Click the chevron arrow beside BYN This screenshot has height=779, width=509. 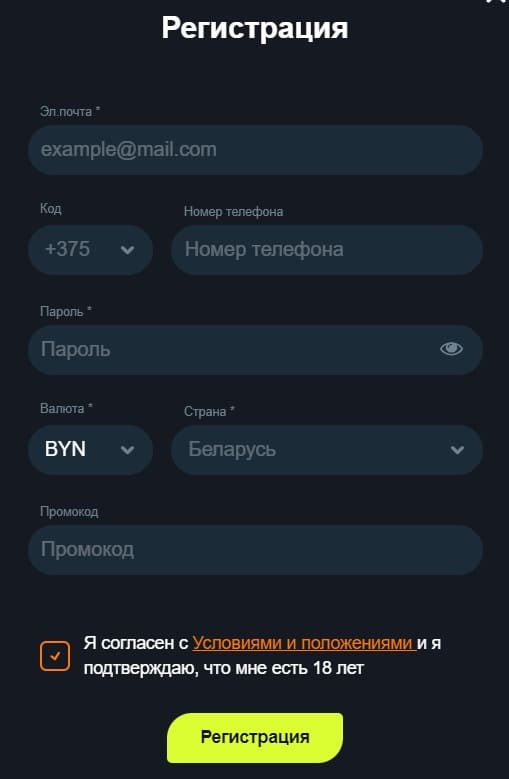[x=128, y=450]
